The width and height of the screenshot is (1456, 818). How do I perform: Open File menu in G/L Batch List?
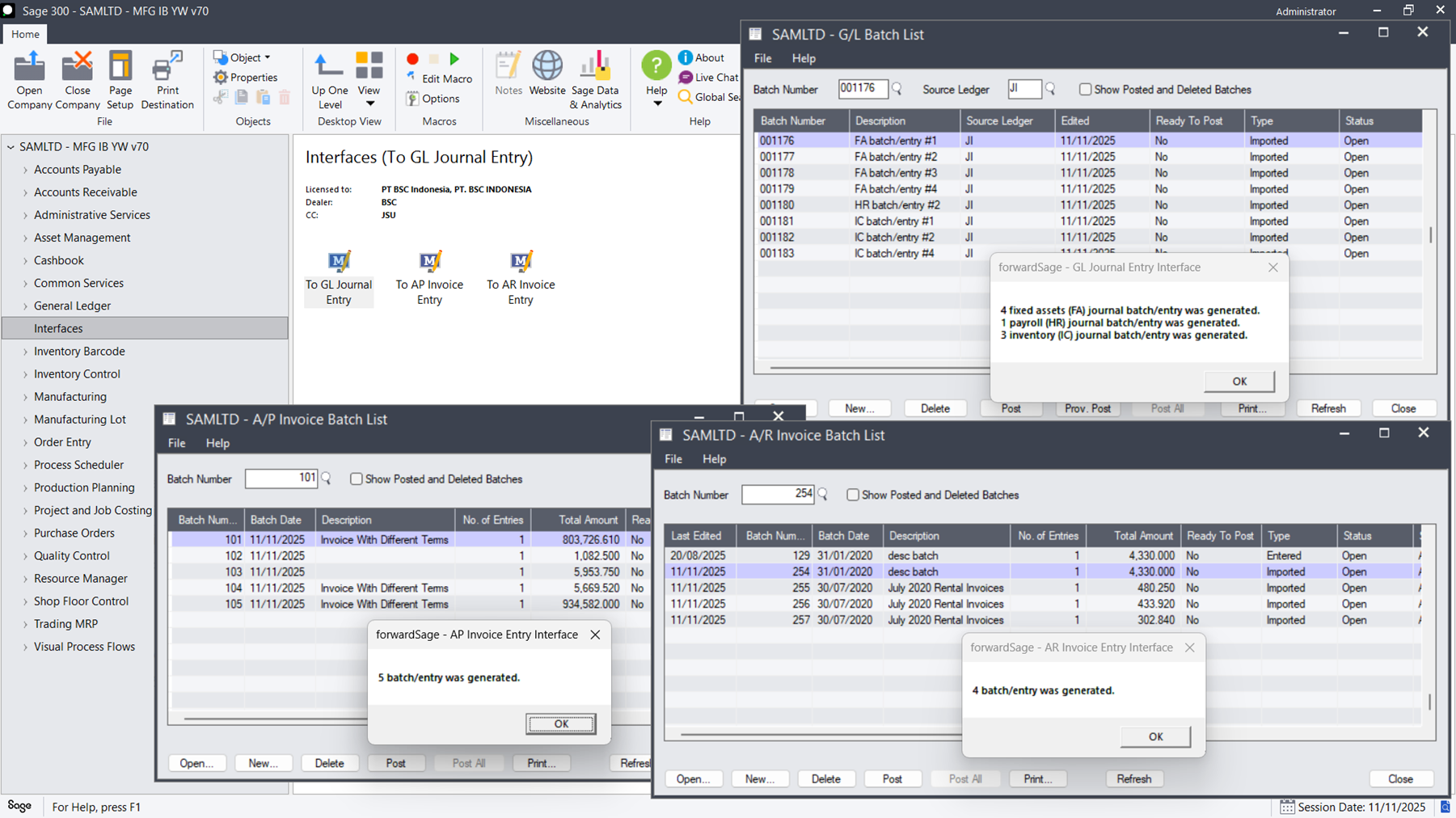point(762,58)
